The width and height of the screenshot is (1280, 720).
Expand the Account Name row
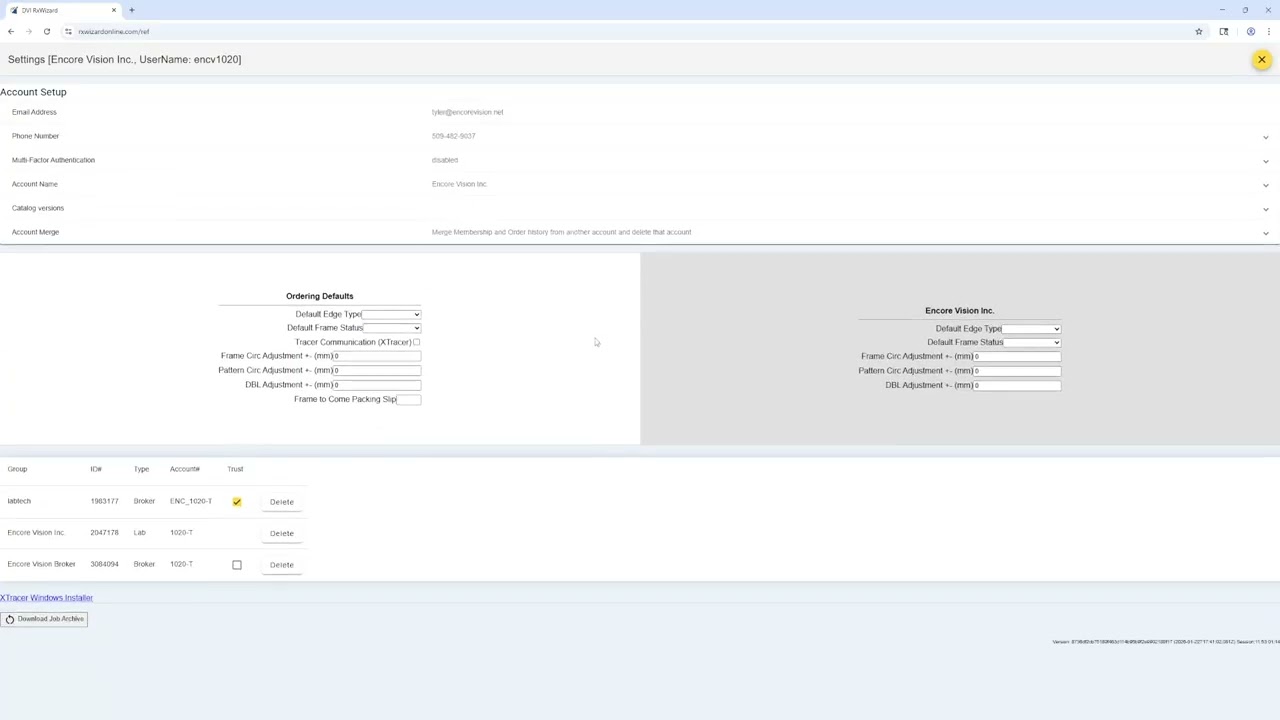point(1265,185)
